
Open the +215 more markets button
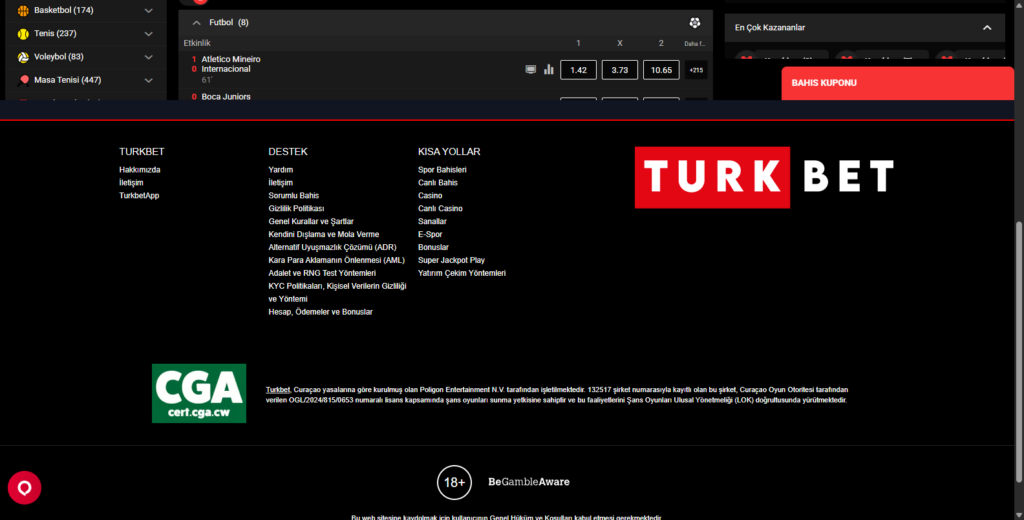[696, 70]
